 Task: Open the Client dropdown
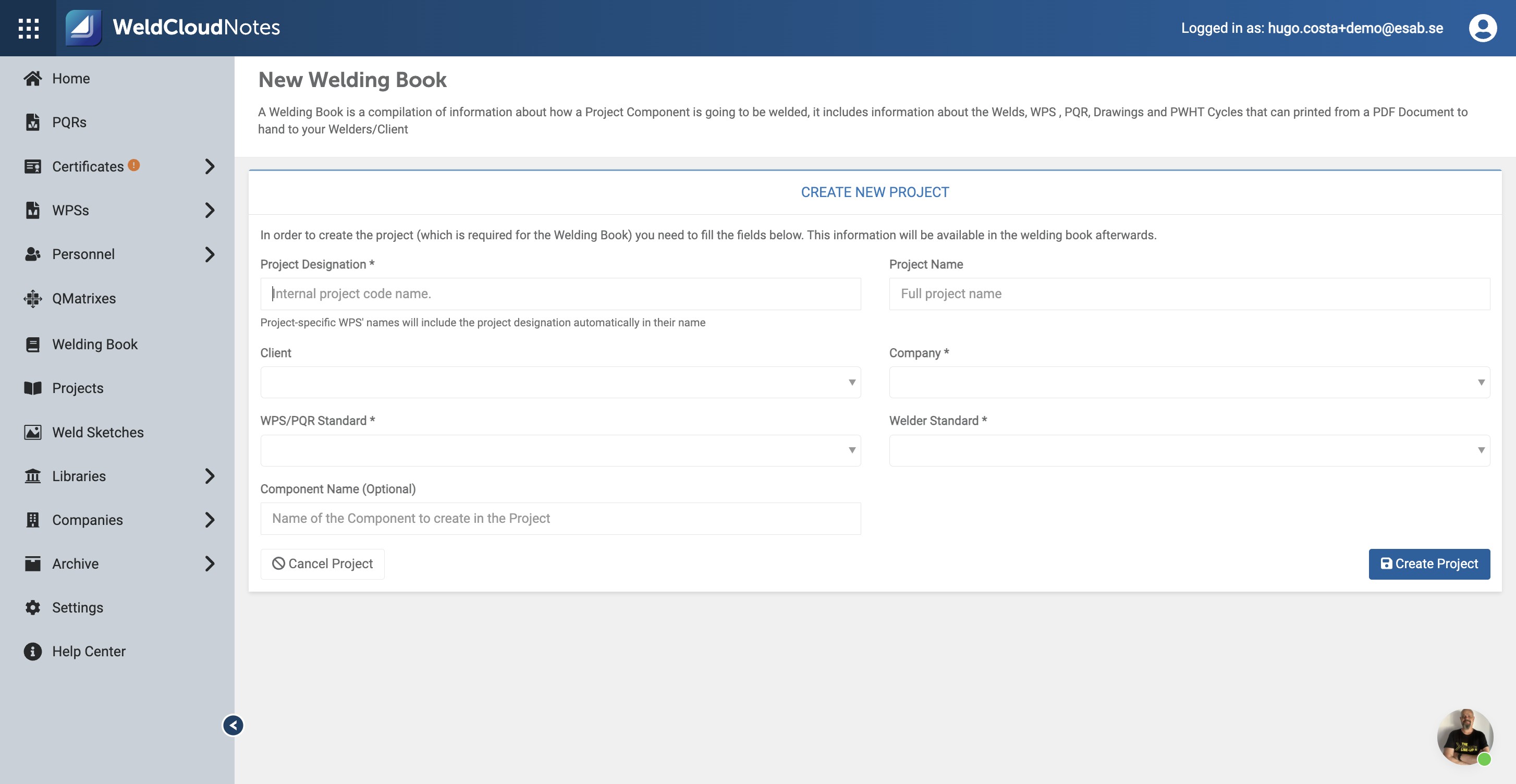[560, 383]
